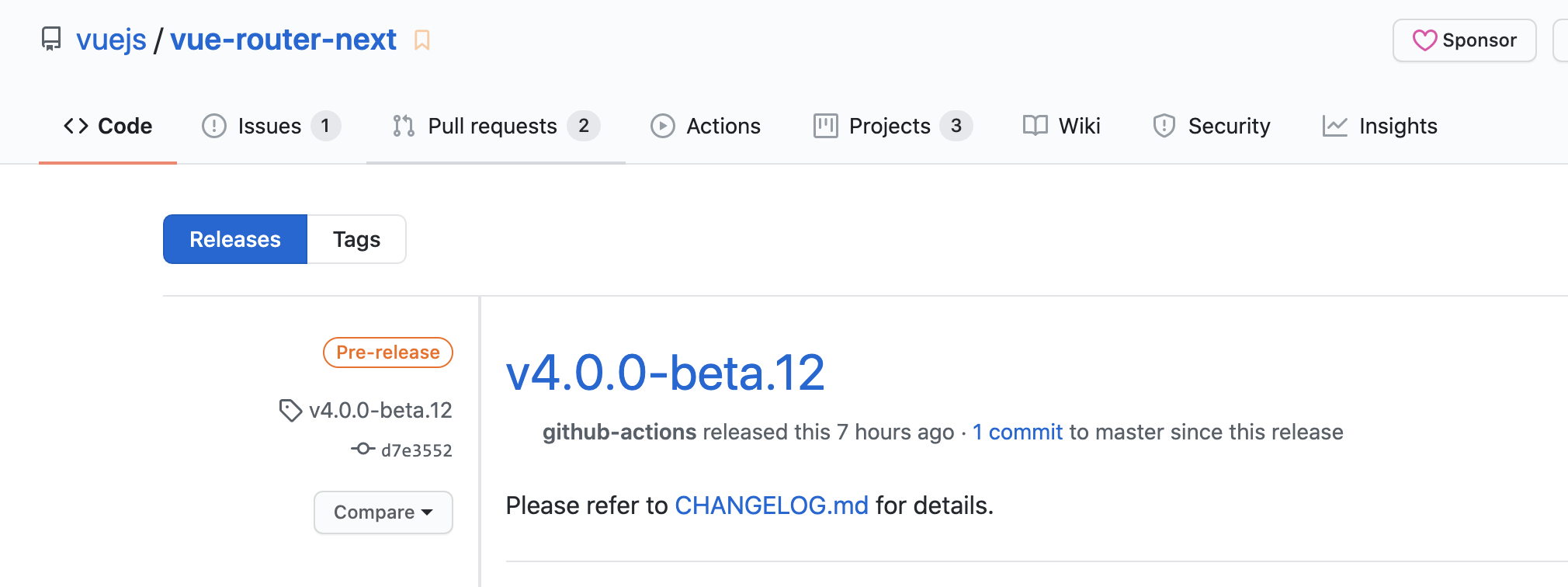This screenshot has width=1568, height=587.
Task: Open the Projects tab
Action: coord(893,126)
